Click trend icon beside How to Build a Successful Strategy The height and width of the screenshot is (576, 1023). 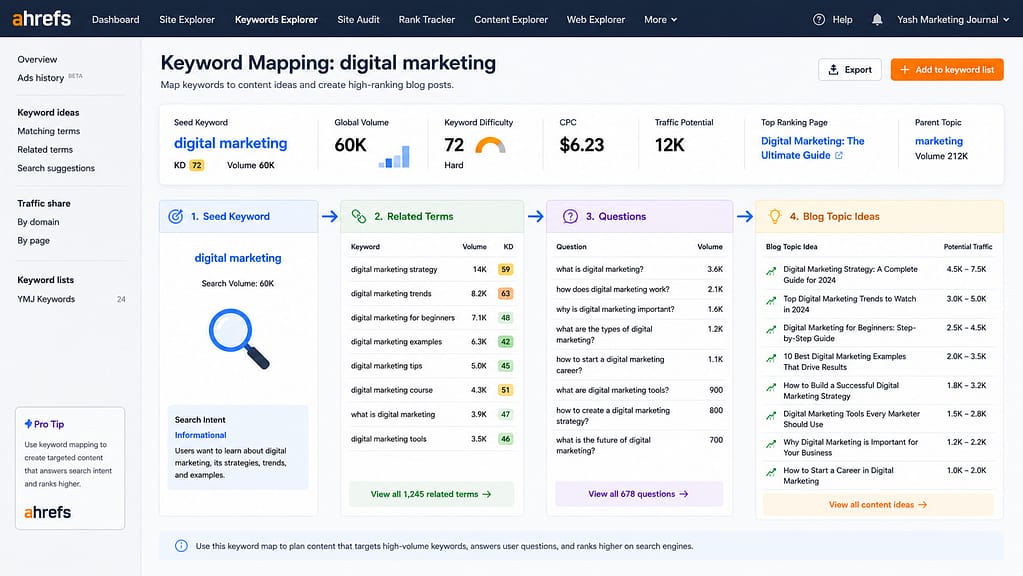click(771, 387)
